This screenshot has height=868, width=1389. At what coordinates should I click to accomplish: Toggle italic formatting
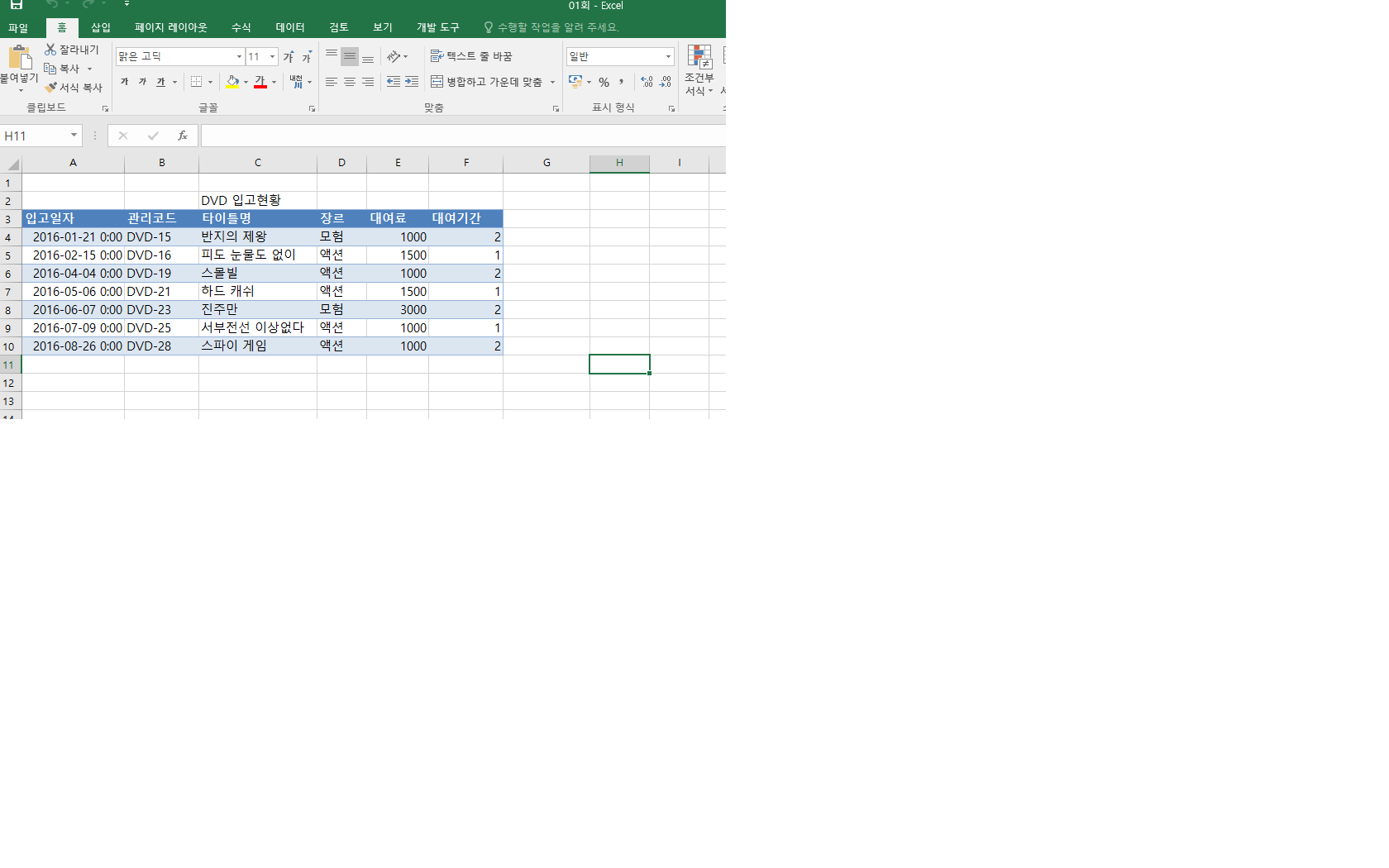[x=142, y=82]
